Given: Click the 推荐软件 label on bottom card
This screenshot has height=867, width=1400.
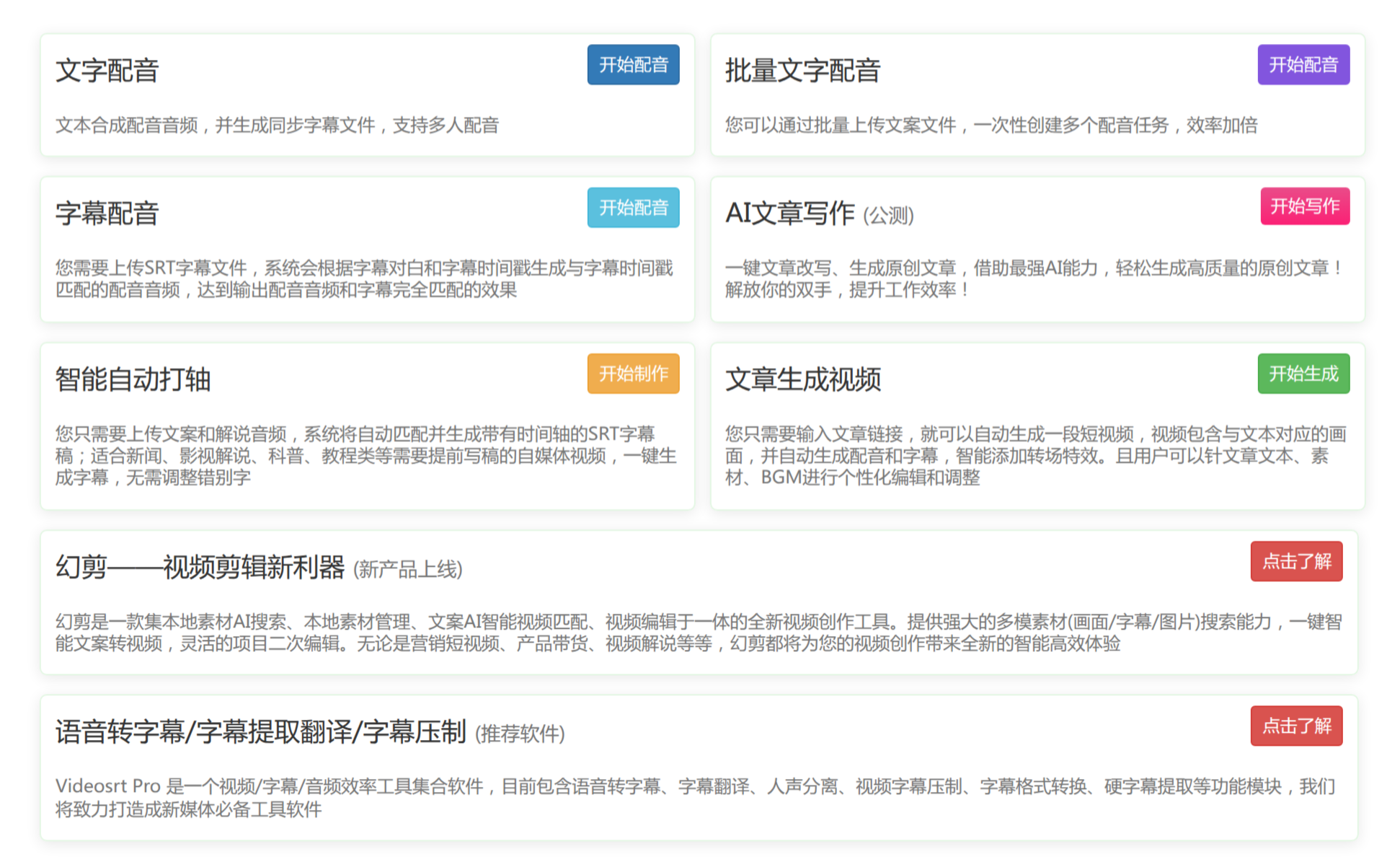Looking at the screenshot, I should pos(520,732).
